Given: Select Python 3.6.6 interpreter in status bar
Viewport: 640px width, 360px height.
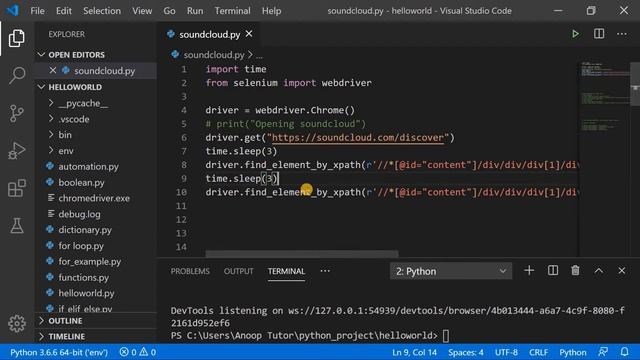Looking at the screenshot, I should 59,352.
